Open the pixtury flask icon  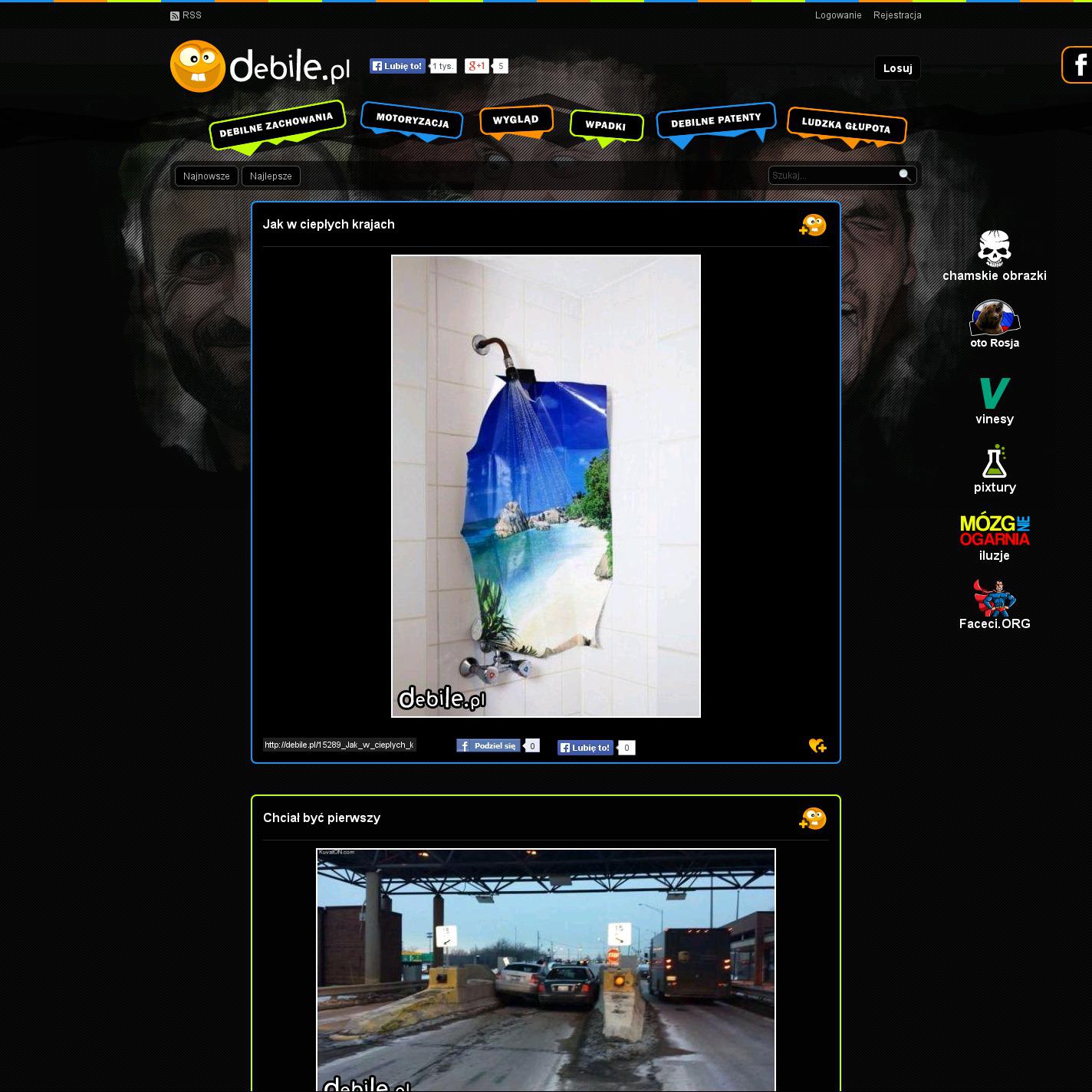[x=994, y=462]
